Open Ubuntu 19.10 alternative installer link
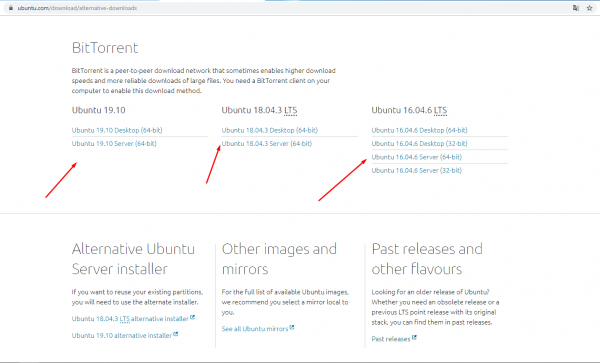Screen dimensions: 600x363 [122, 335]
